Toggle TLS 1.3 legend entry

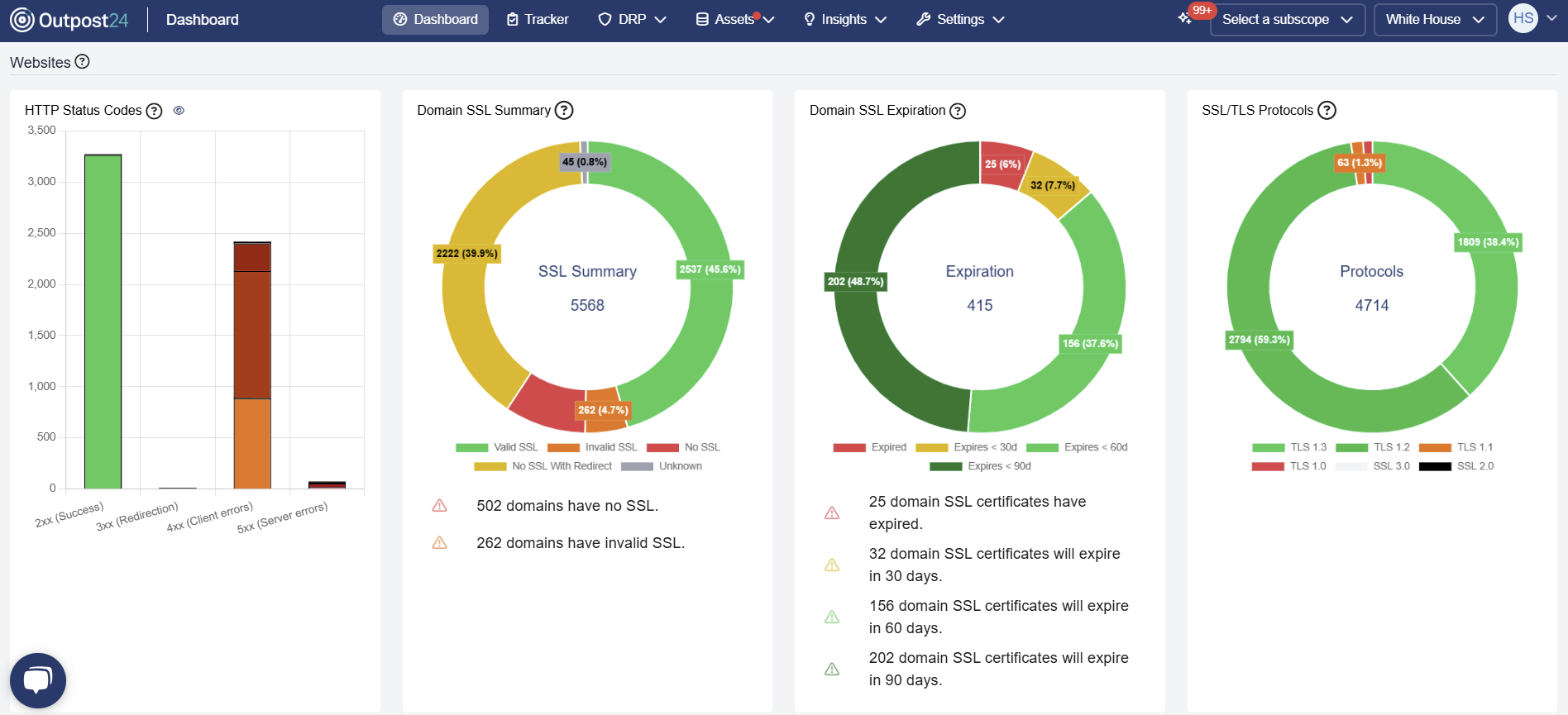[x=1289, y=447]
